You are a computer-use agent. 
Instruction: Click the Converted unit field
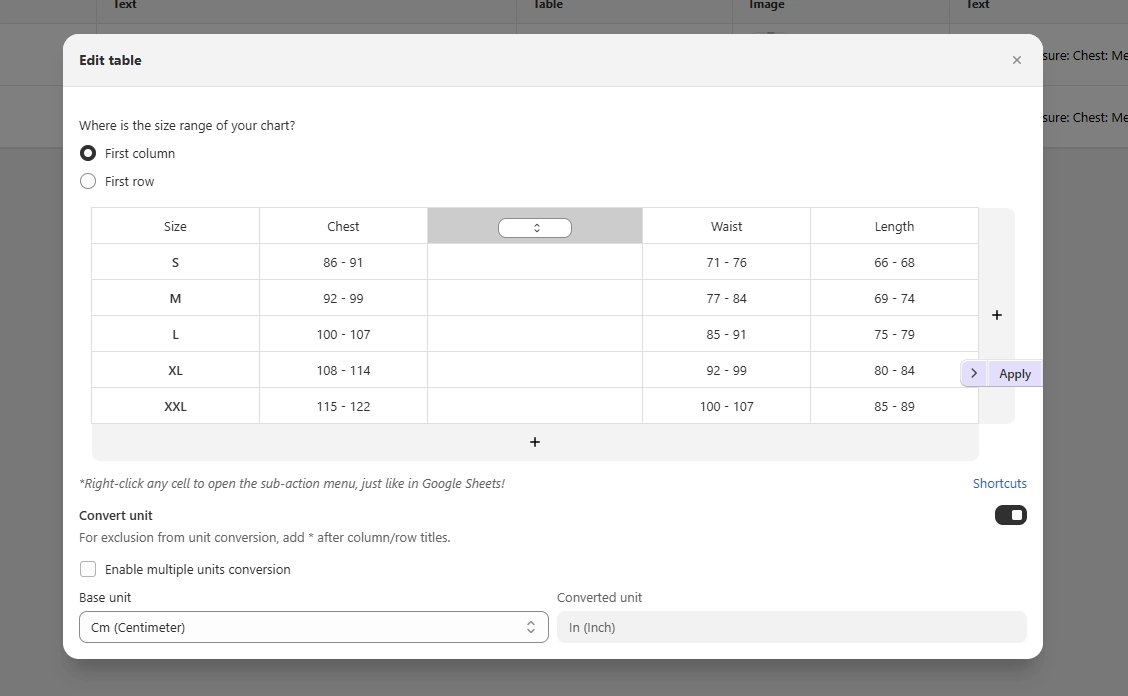click(791, 627)
